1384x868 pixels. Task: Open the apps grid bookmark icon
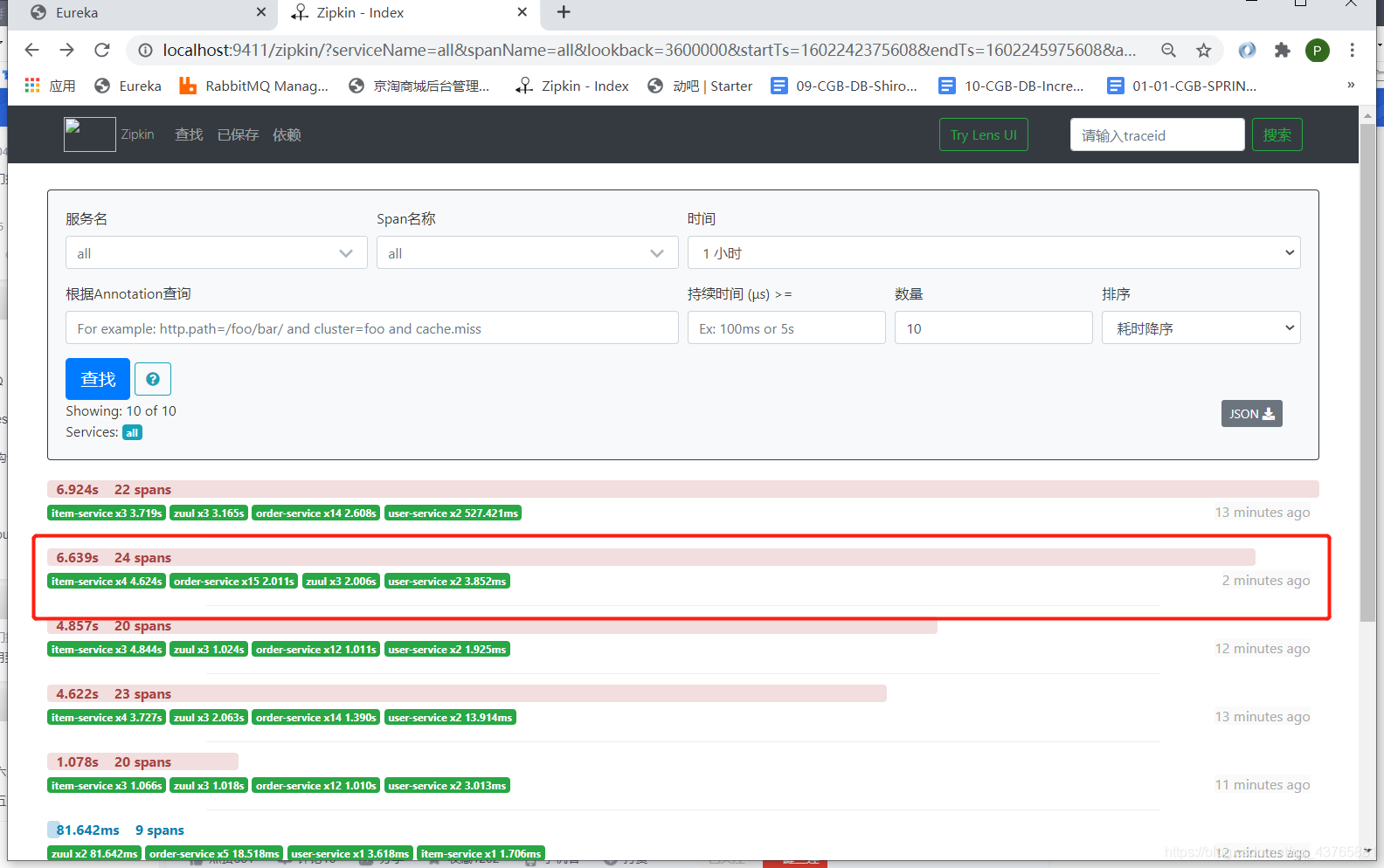(x=32, y=86)
